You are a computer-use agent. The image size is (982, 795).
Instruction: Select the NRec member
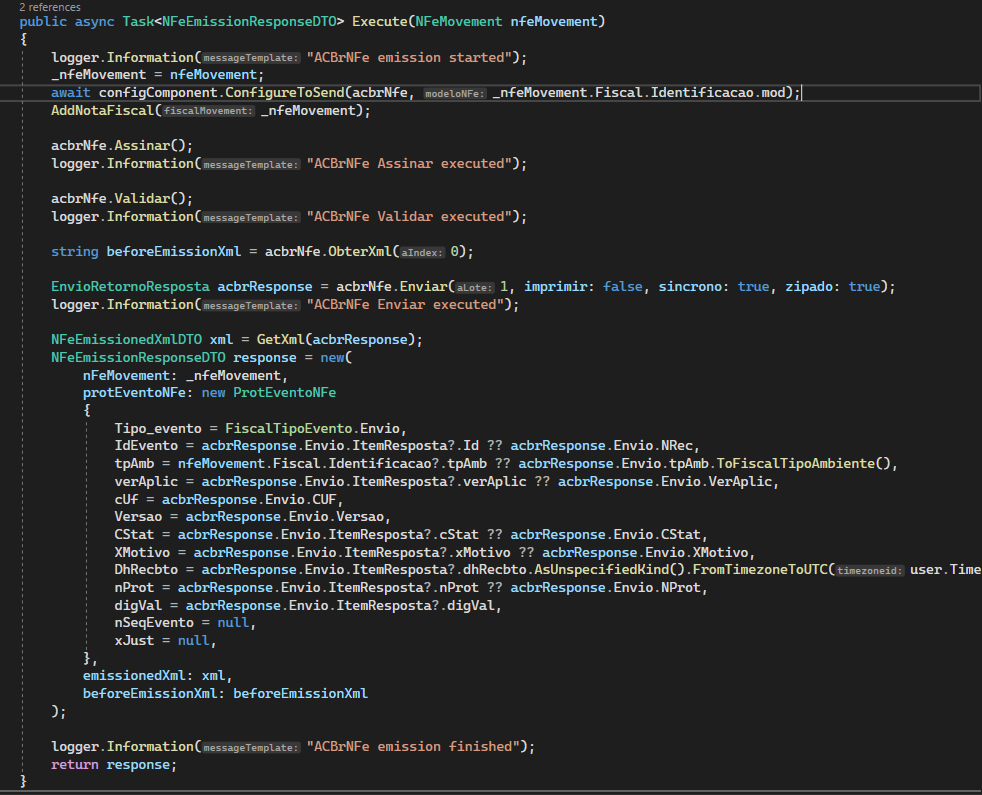[676, 446]
